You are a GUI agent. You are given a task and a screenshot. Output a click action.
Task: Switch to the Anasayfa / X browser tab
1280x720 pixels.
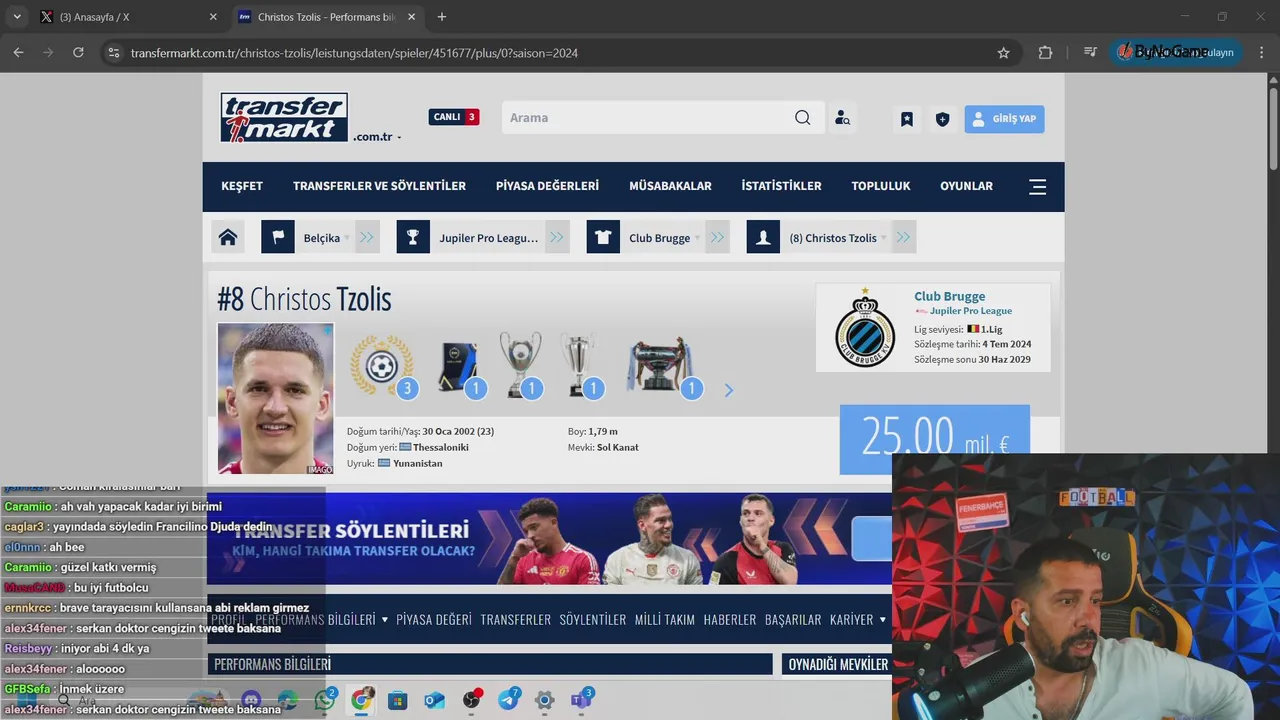tap(128, 17)
